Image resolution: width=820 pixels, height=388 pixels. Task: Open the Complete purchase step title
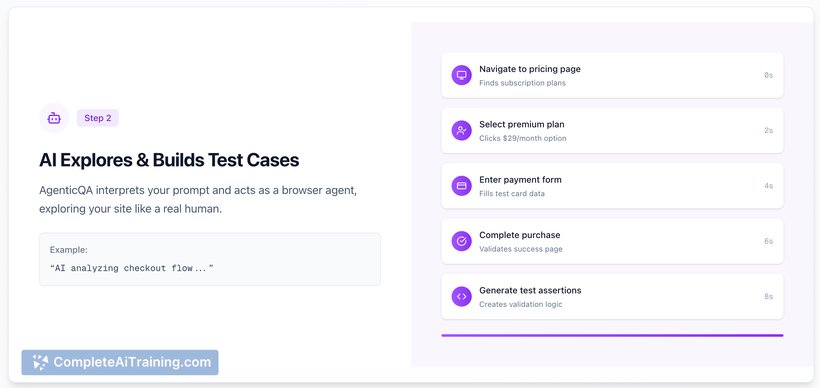519,235
